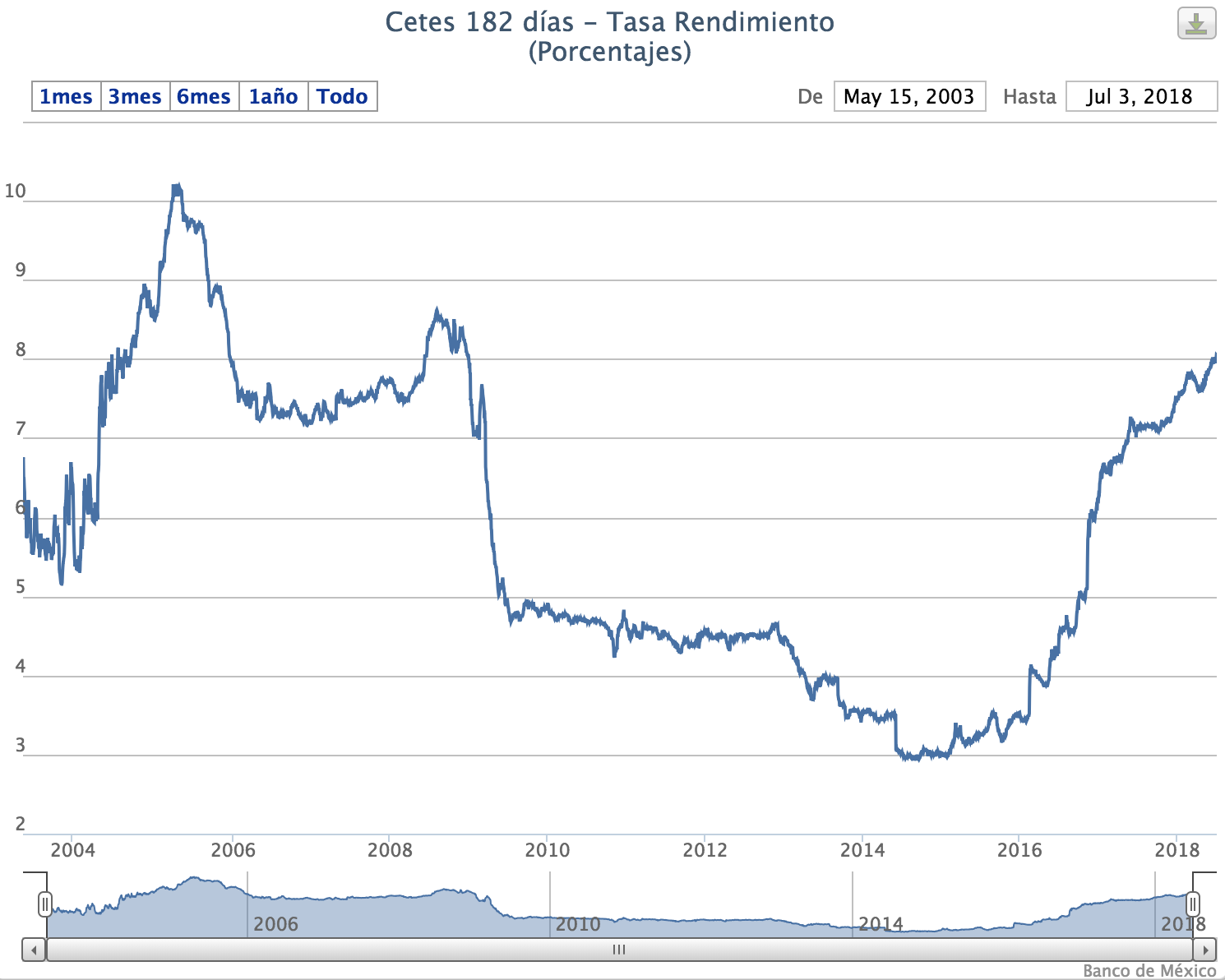This screenshot has width=1225, height=980.
Task: Select the 1mes range button
Action: 66,96
